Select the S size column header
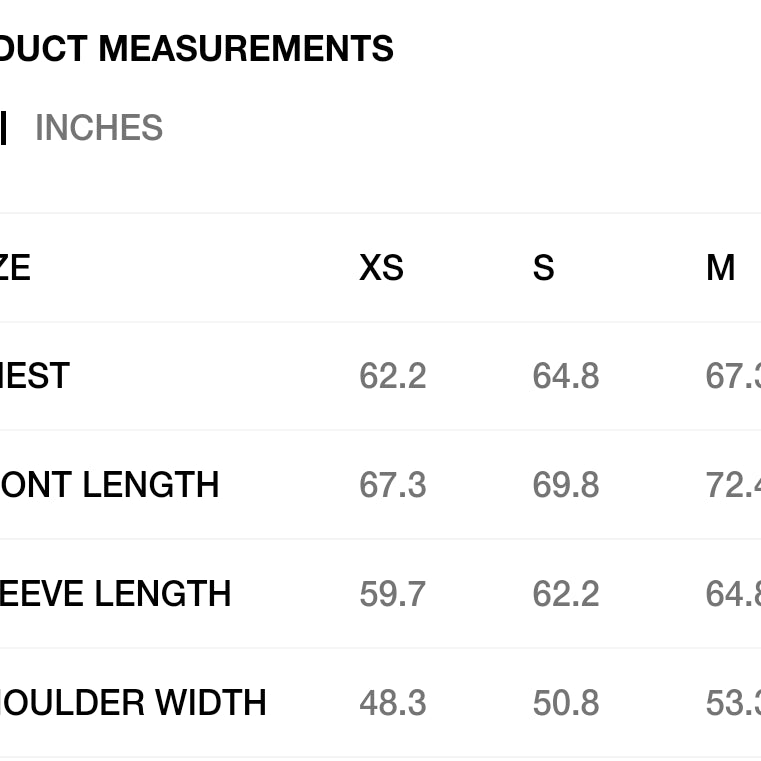The image size is (761, 761). [543, 268]
